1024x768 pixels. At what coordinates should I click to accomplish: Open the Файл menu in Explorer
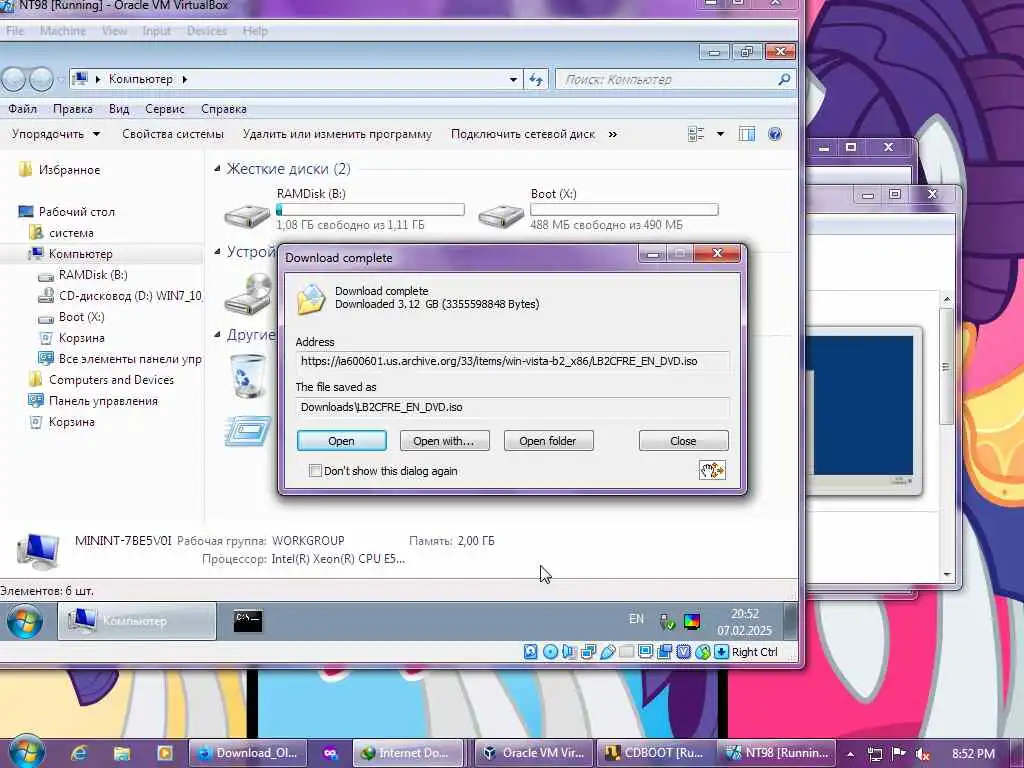22,109
